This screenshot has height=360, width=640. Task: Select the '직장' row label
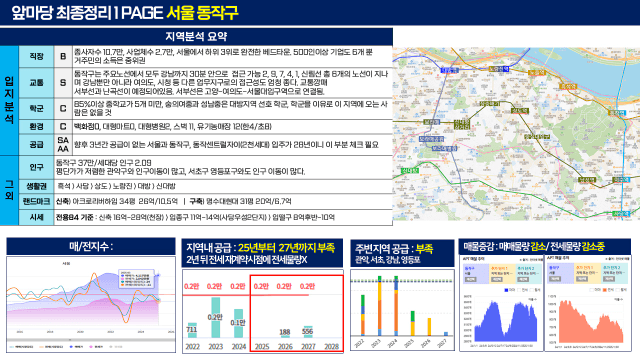[x=36, y=56]
